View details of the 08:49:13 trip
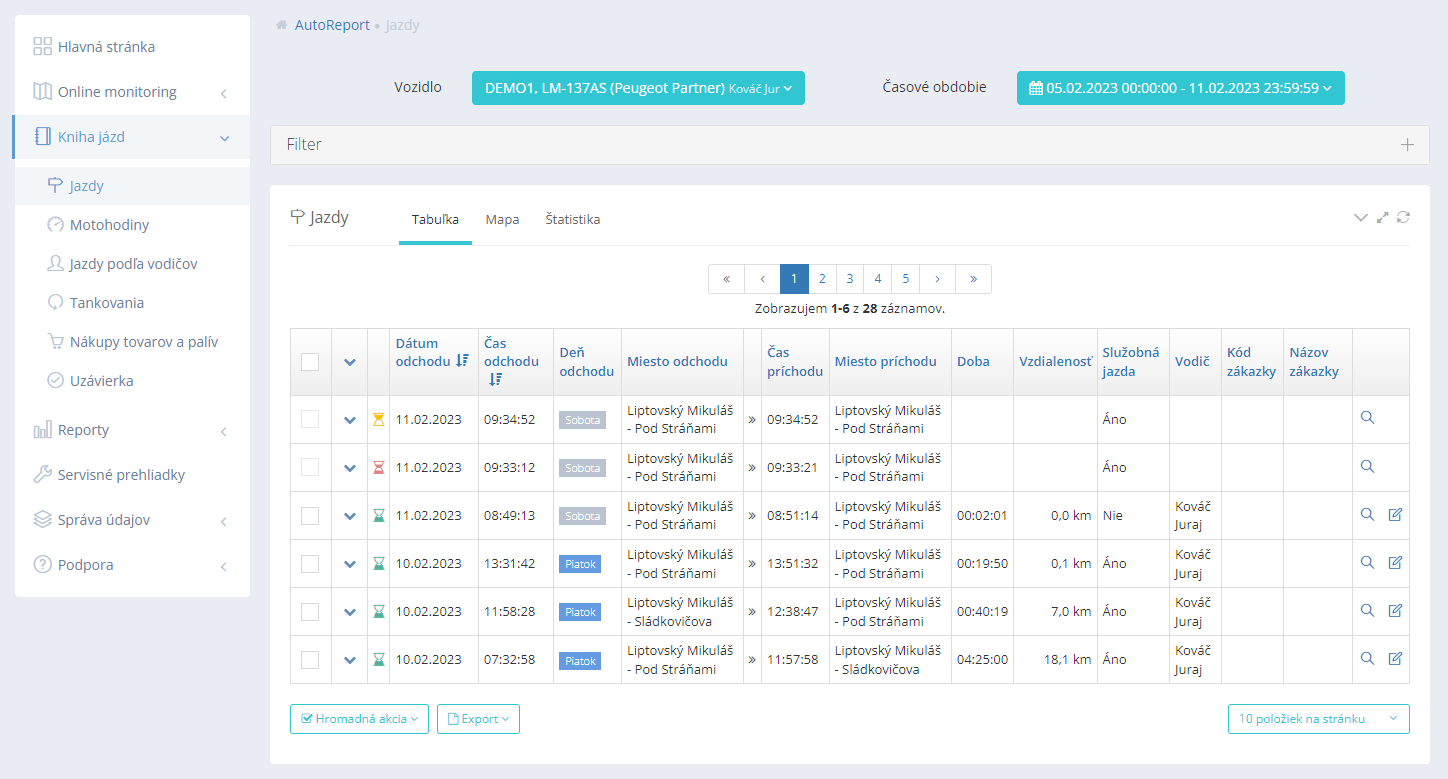 [x=1367, y=515]
